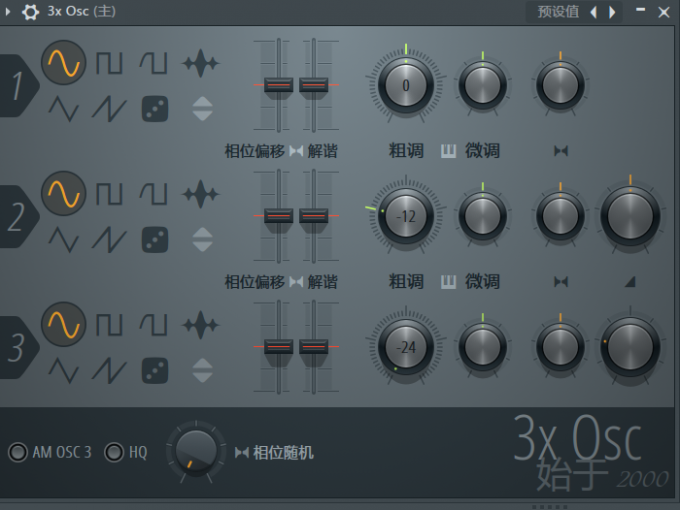Toggle oscillator 3 invert arrows
This screenshot has width=680, height=510.
coord(203,370)
